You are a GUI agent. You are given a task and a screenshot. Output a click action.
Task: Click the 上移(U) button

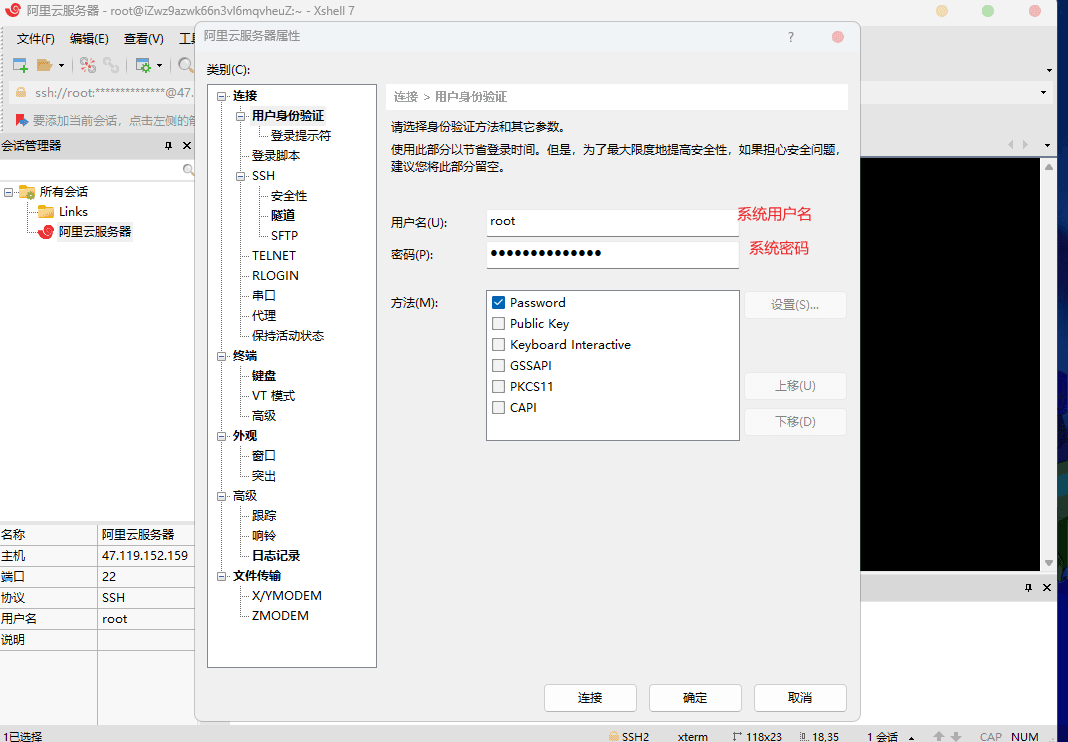click(795, 386)
